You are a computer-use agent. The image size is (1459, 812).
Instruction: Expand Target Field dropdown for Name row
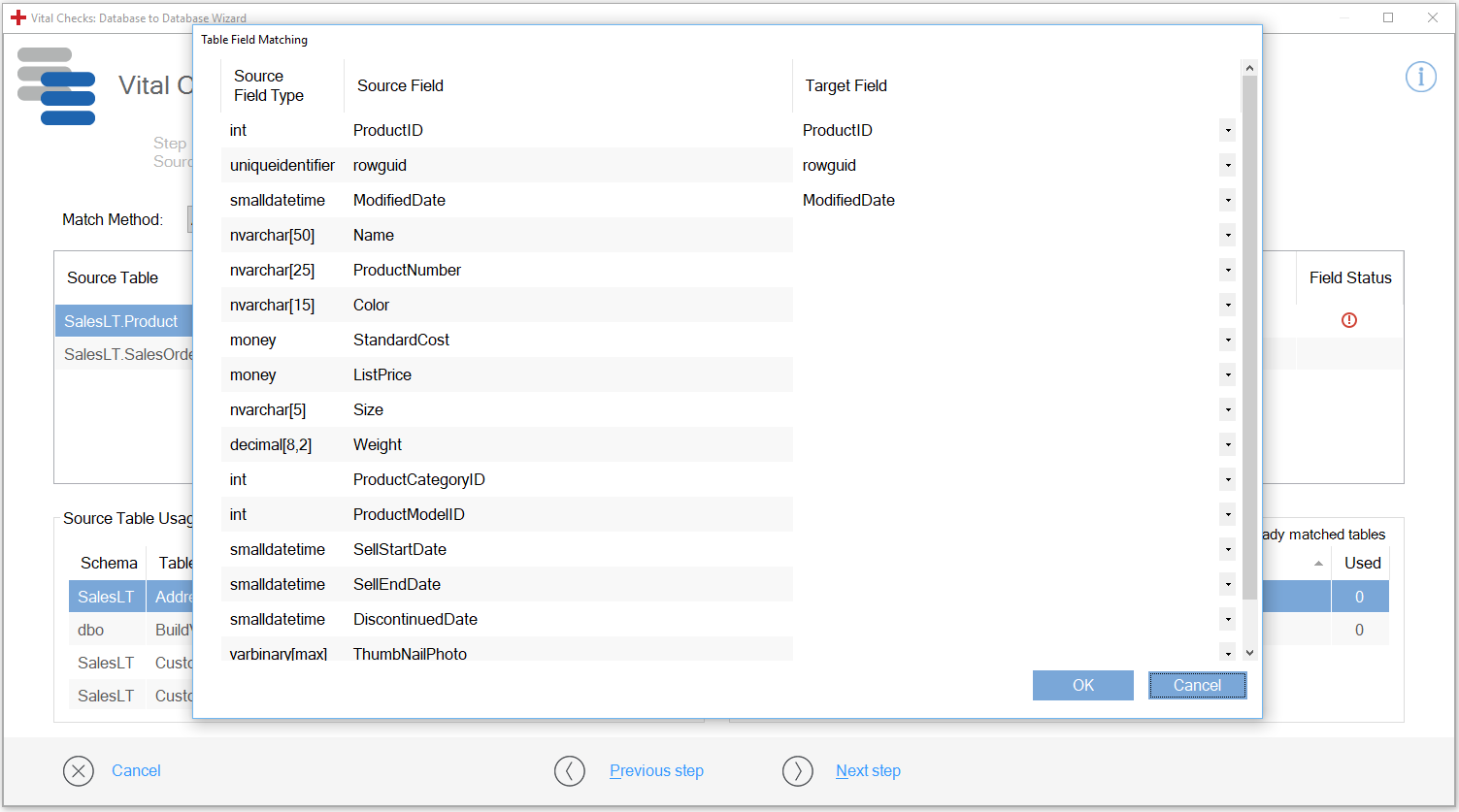[1228, 236]
